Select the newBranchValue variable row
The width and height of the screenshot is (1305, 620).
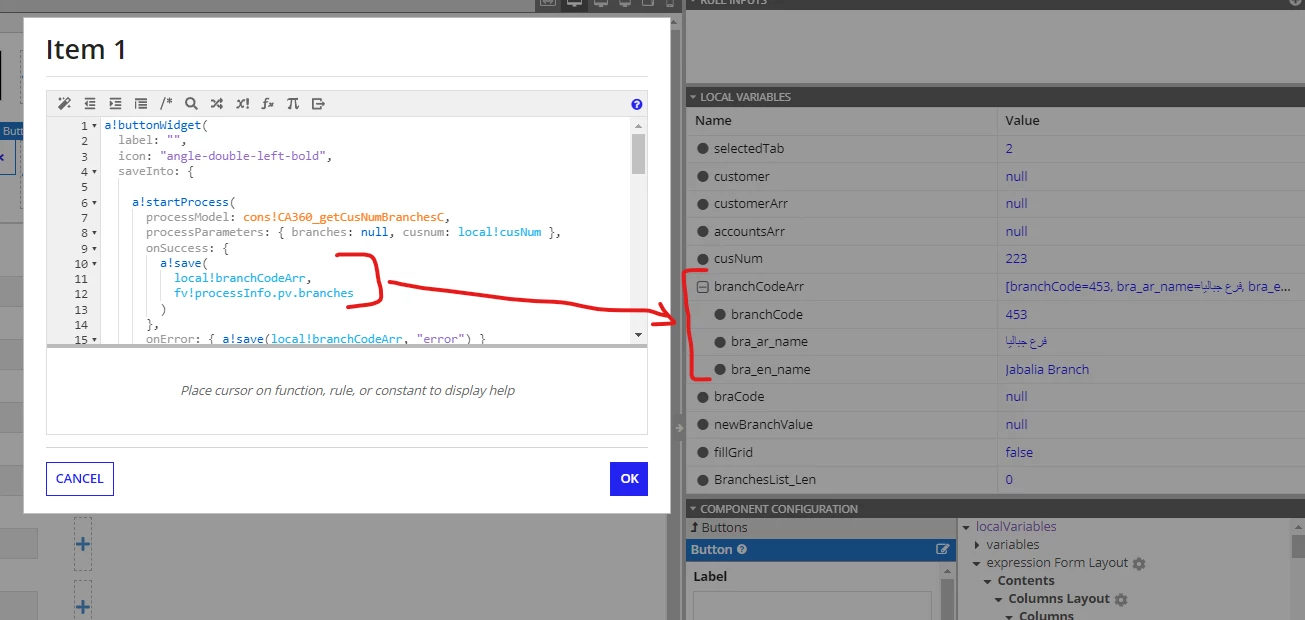[995, 424]
